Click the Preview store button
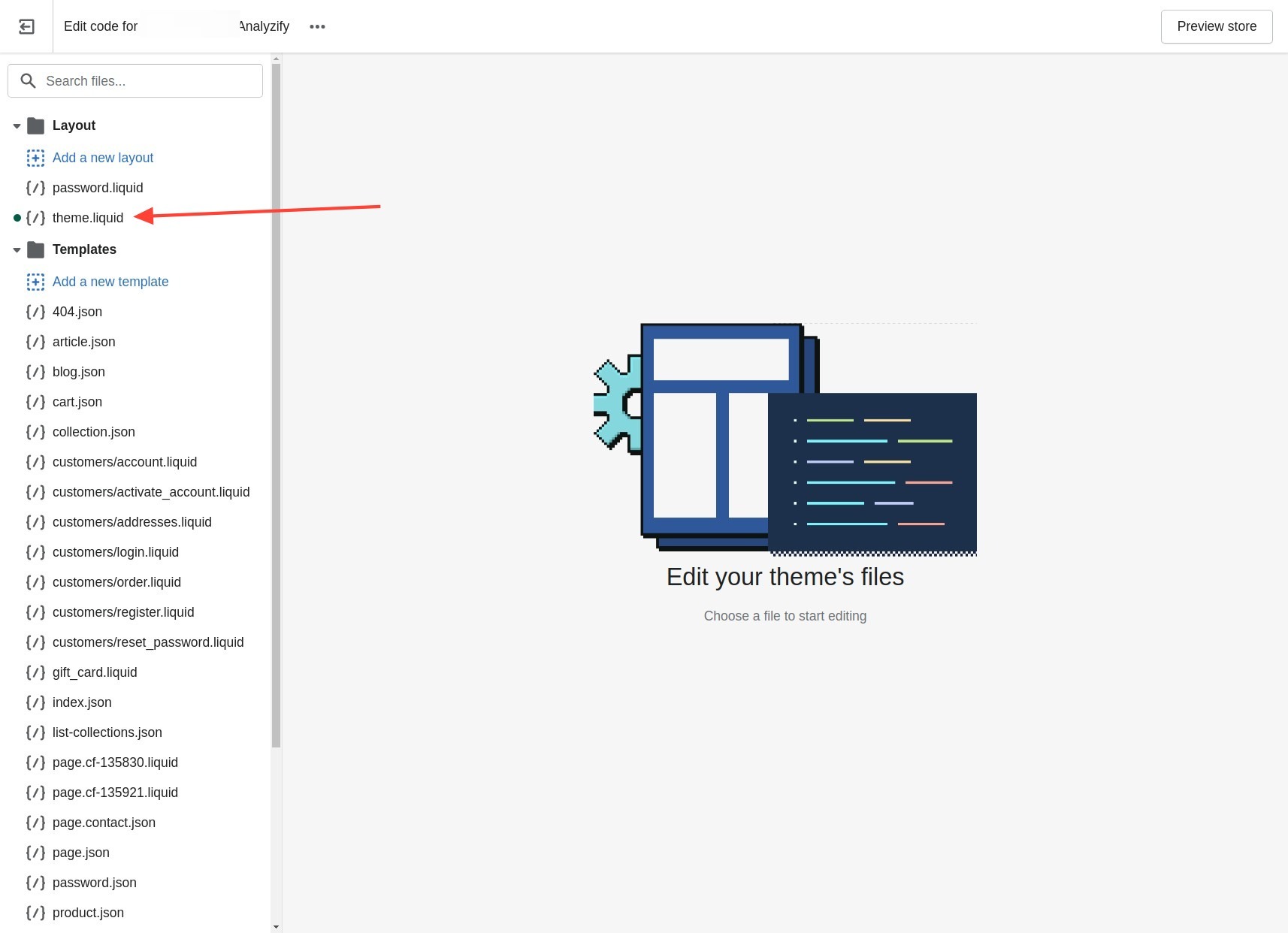 click(x=1216, y=26)
